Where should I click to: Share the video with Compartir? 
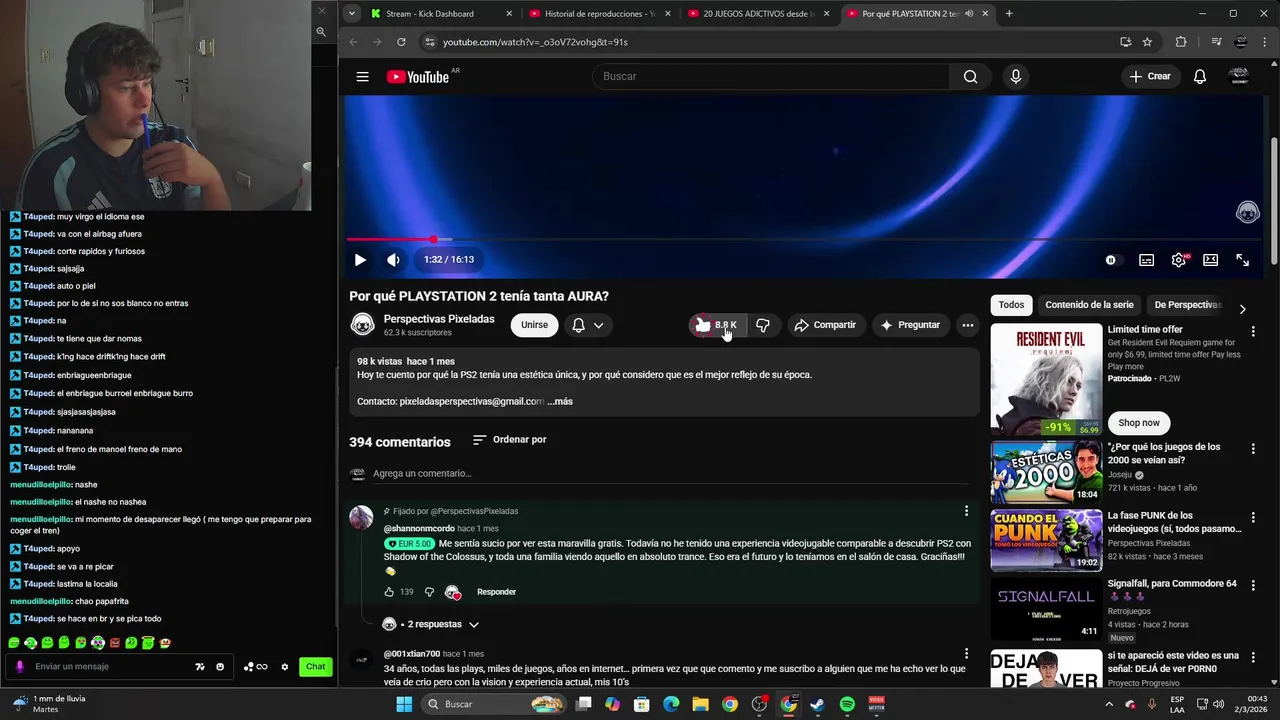coord(825,325)
